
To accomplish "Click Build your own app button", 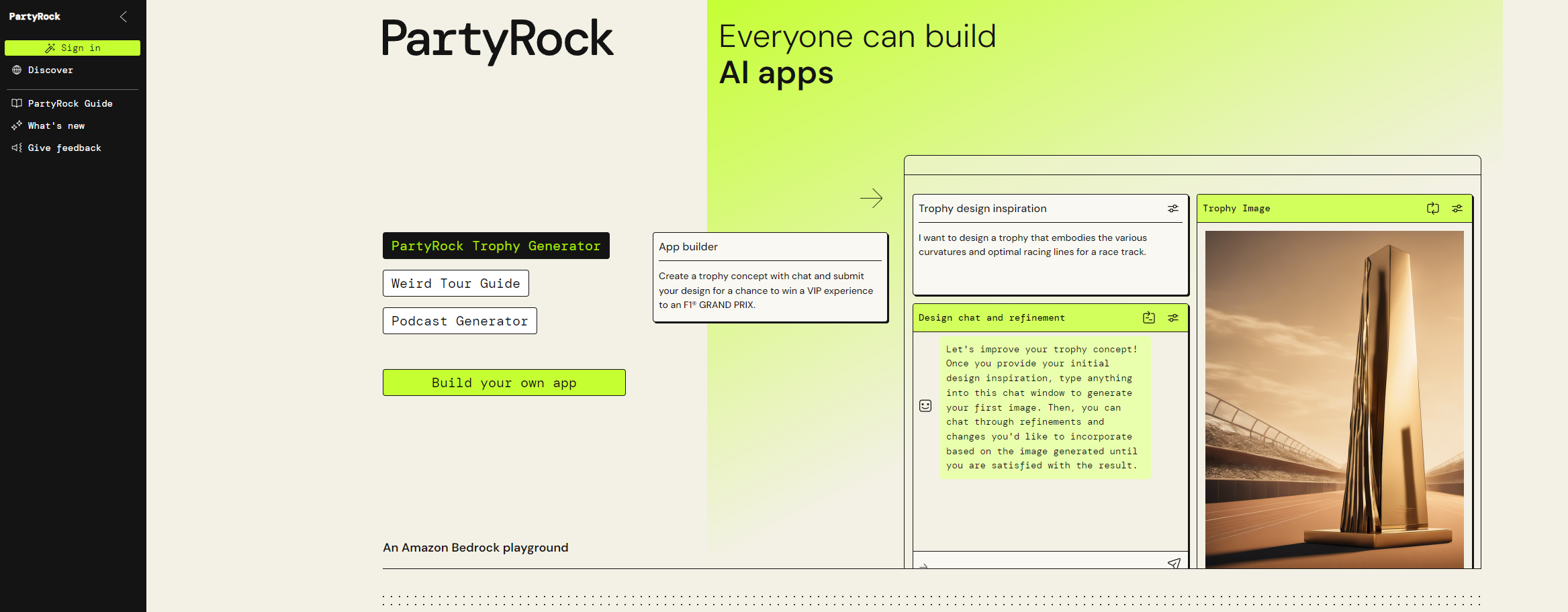I will (x=504, y=382).
